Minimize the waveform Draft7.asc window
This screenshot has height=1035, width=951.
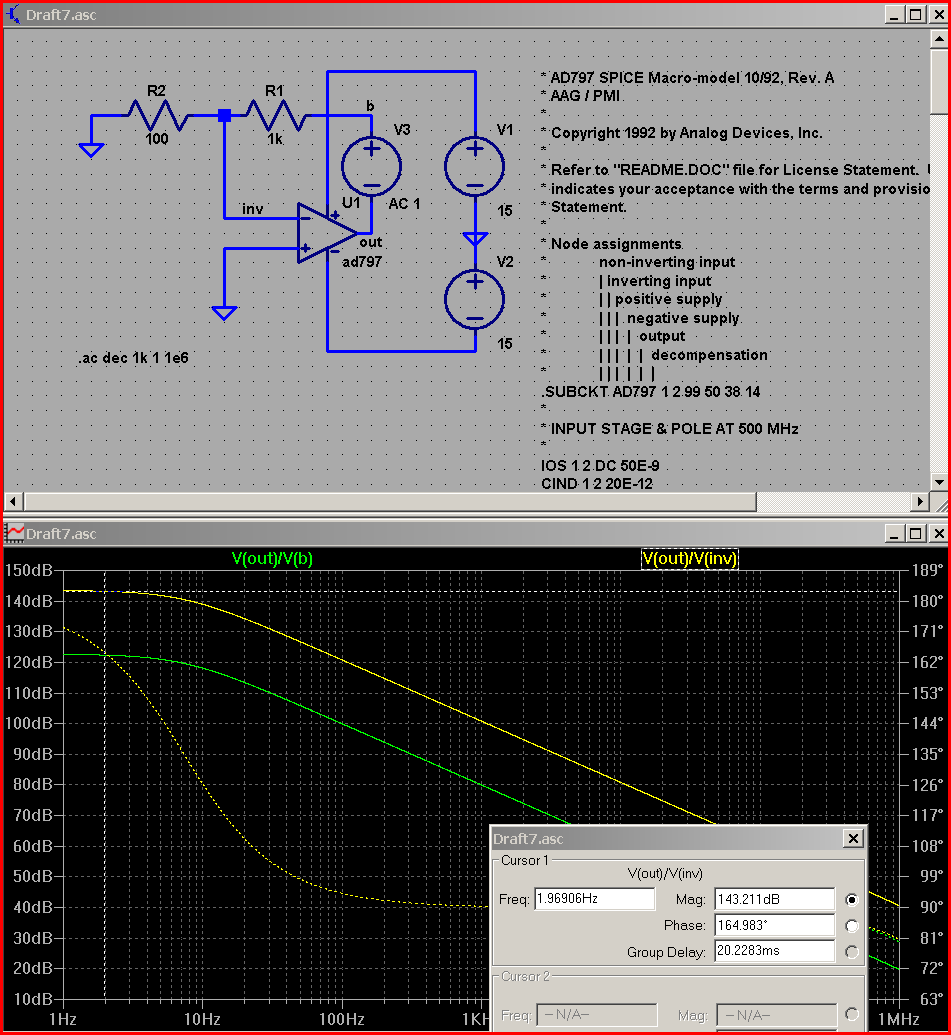tap(894, 533)
